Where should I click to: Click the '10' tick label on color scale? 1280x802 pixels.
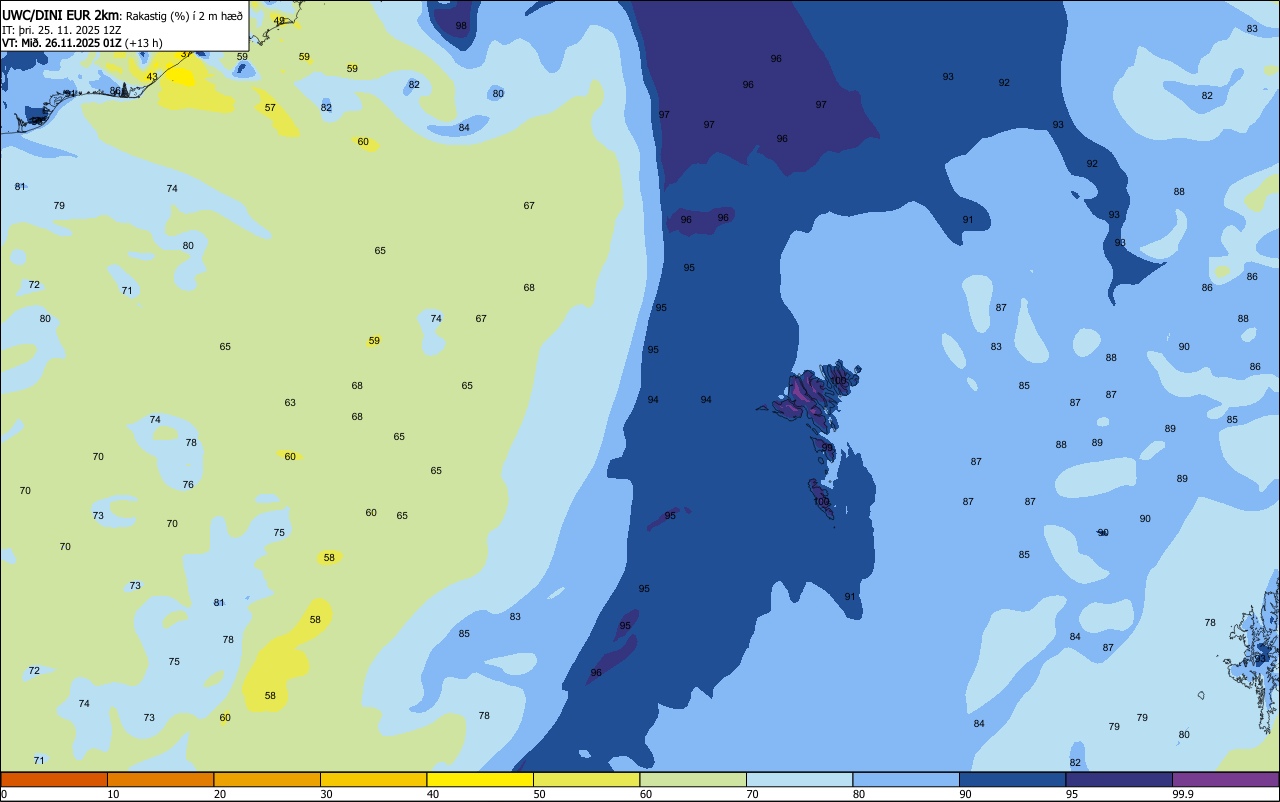pos(113,794)
